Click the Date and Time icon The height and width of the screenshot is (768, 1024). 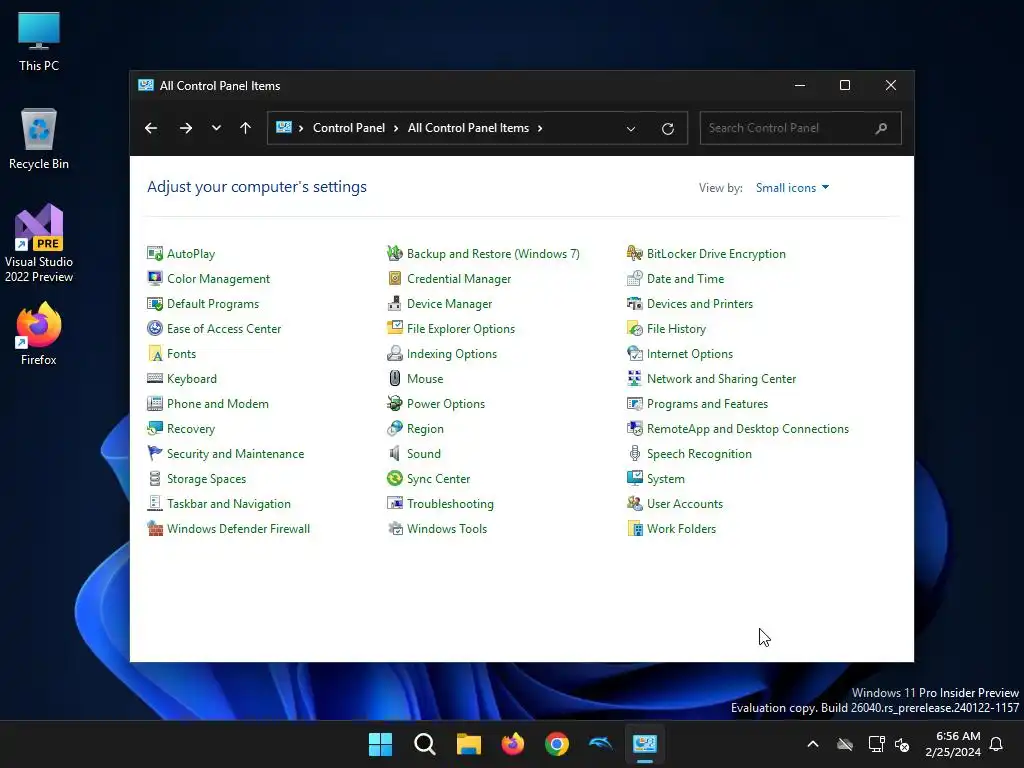[634, 278]
